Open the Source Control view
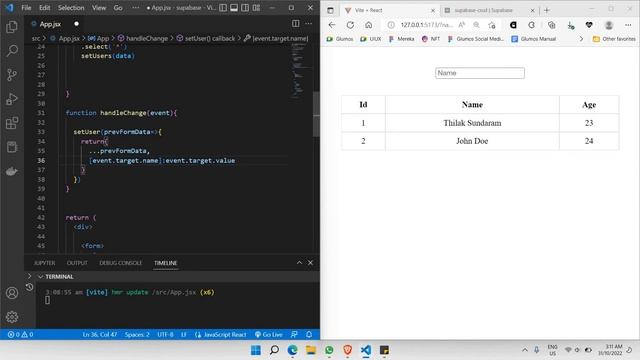 click(x=12, y=75)
